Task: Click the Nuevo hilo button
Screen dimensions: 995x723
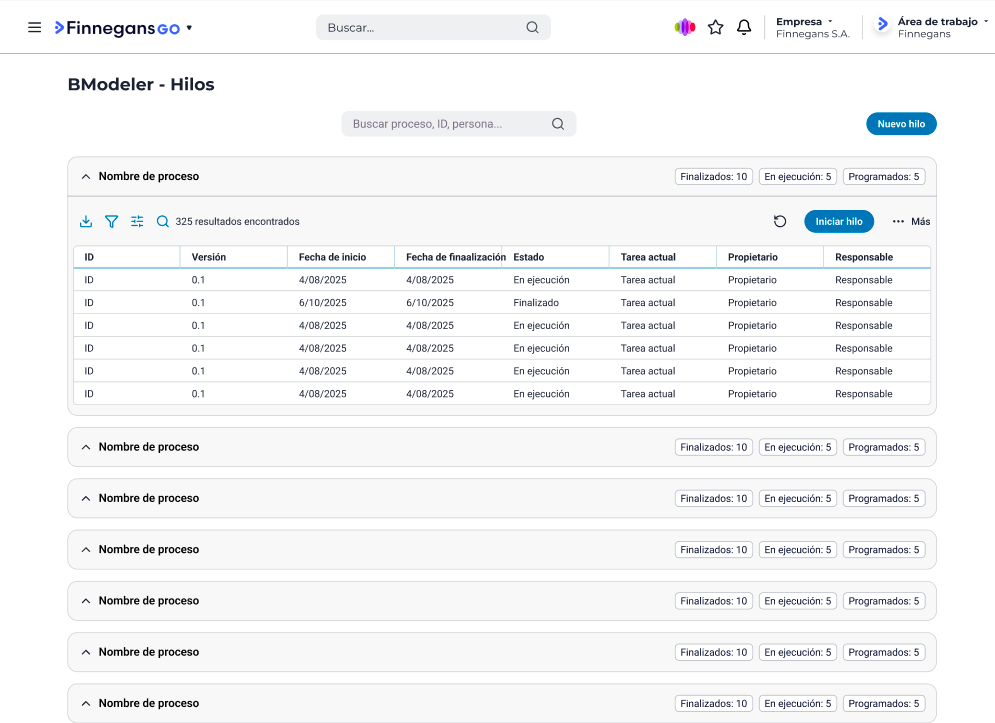Action: tap(901, 124)
